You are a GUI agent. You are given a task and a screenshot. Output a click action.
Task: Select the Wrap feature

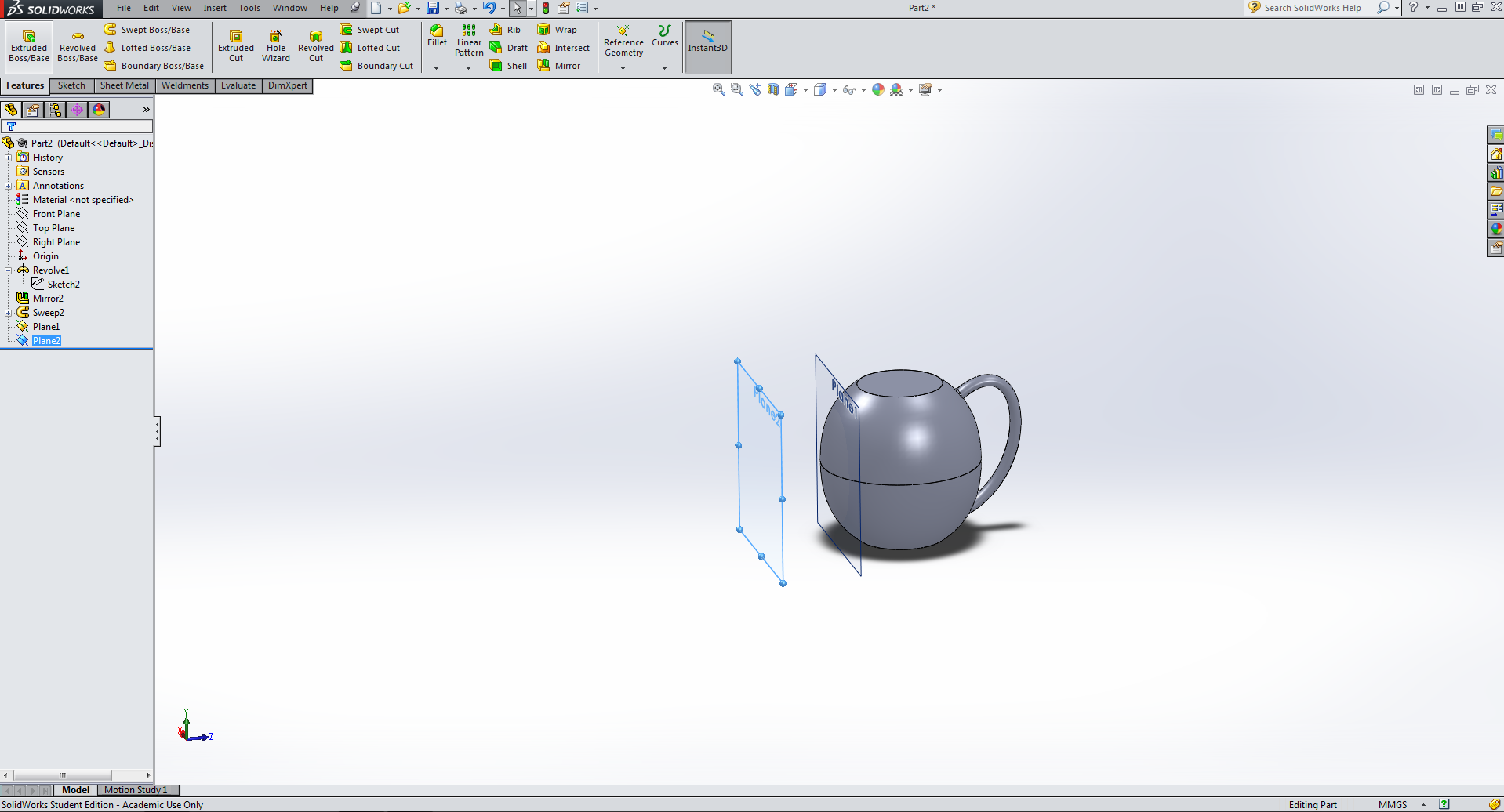click(x=558, y=30)
